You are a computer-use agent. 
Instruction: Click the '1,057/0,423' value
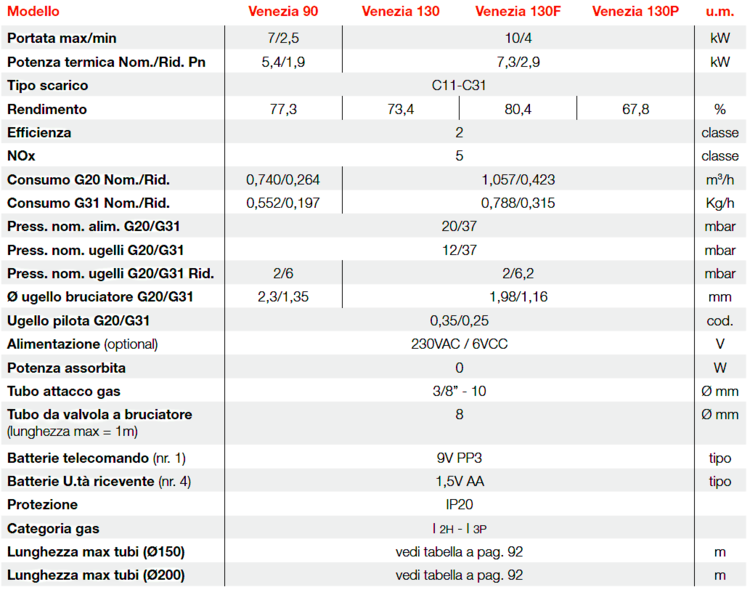point(518,180)
